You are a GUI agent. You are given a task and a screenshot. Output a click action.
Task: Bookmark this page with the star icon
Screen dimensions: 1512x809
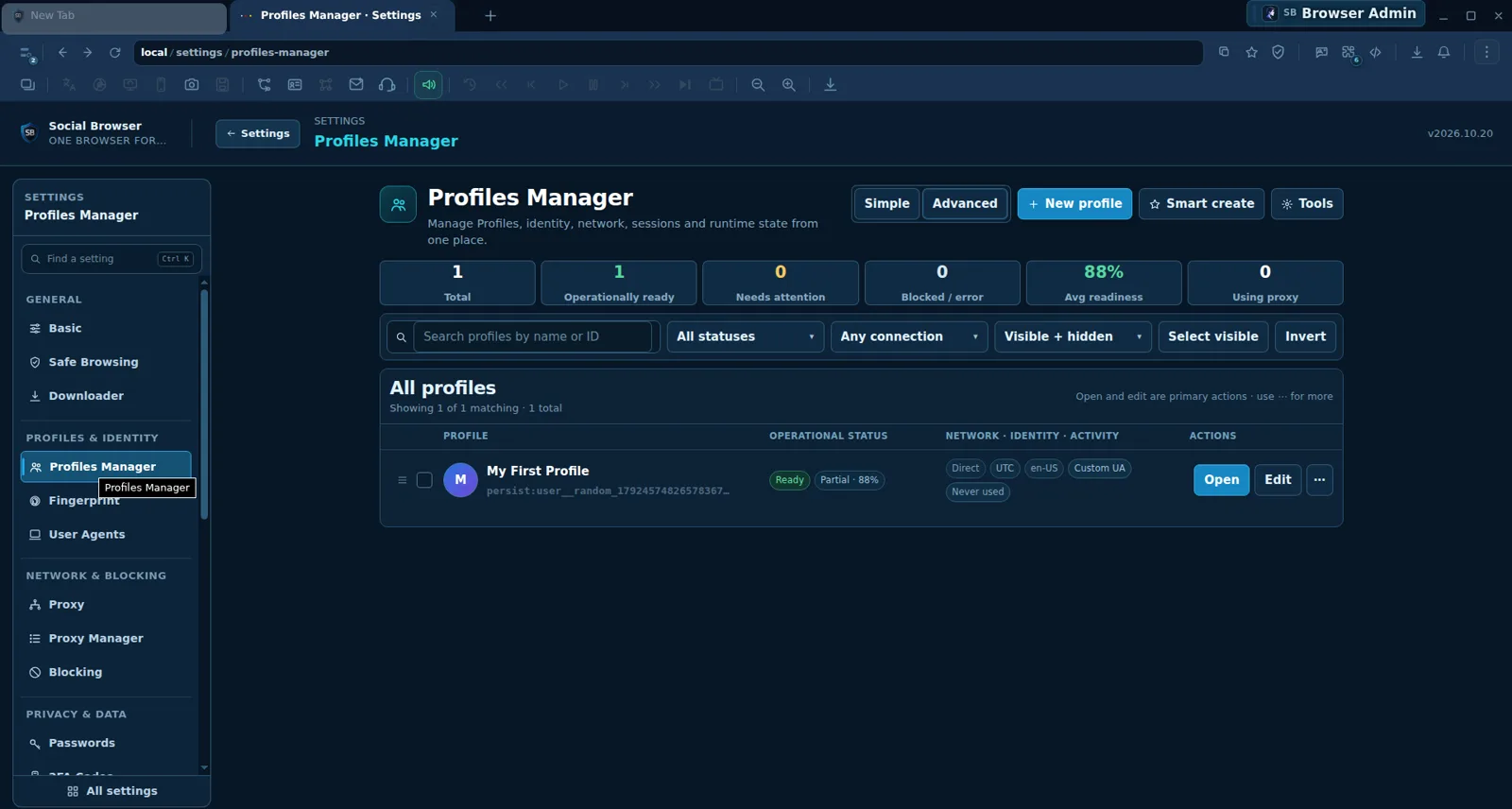point(1252,53)
